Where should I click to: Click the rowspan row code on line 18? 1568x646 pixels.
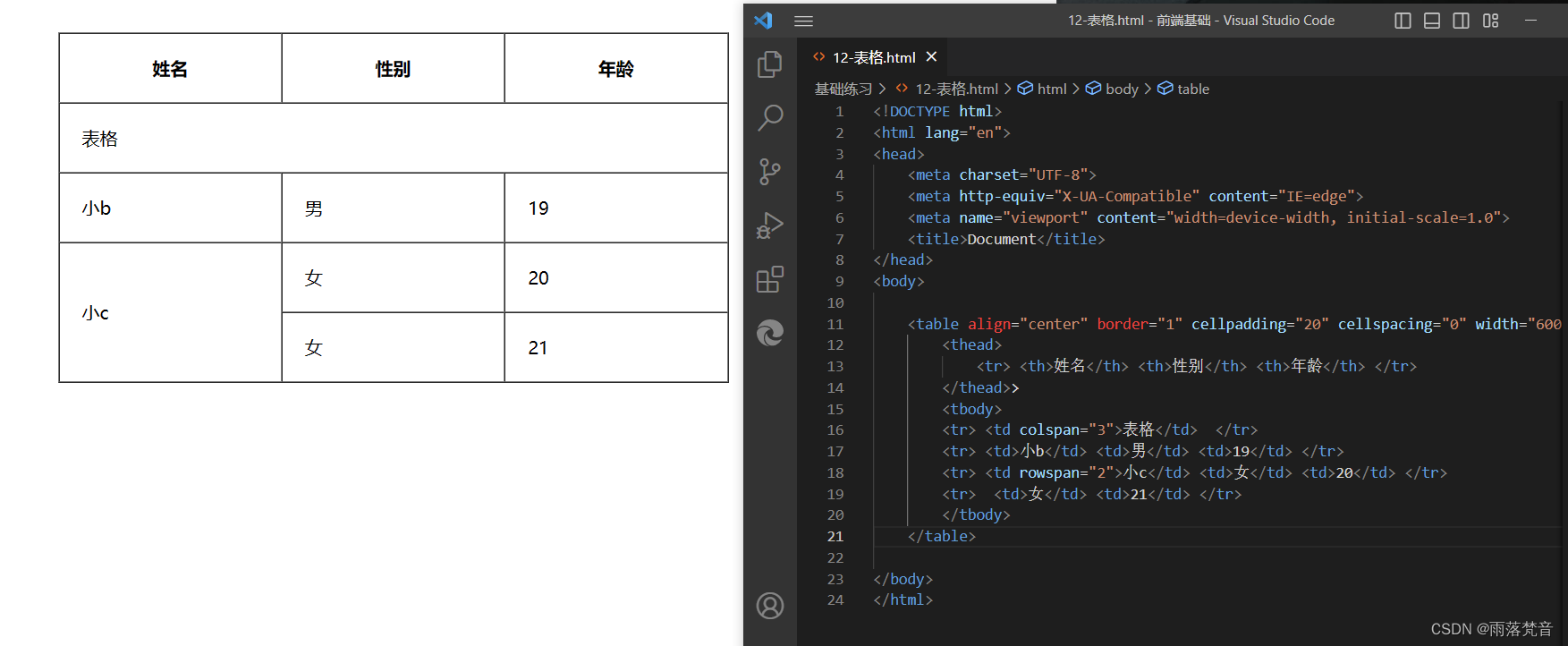[x=1194, y=472]
